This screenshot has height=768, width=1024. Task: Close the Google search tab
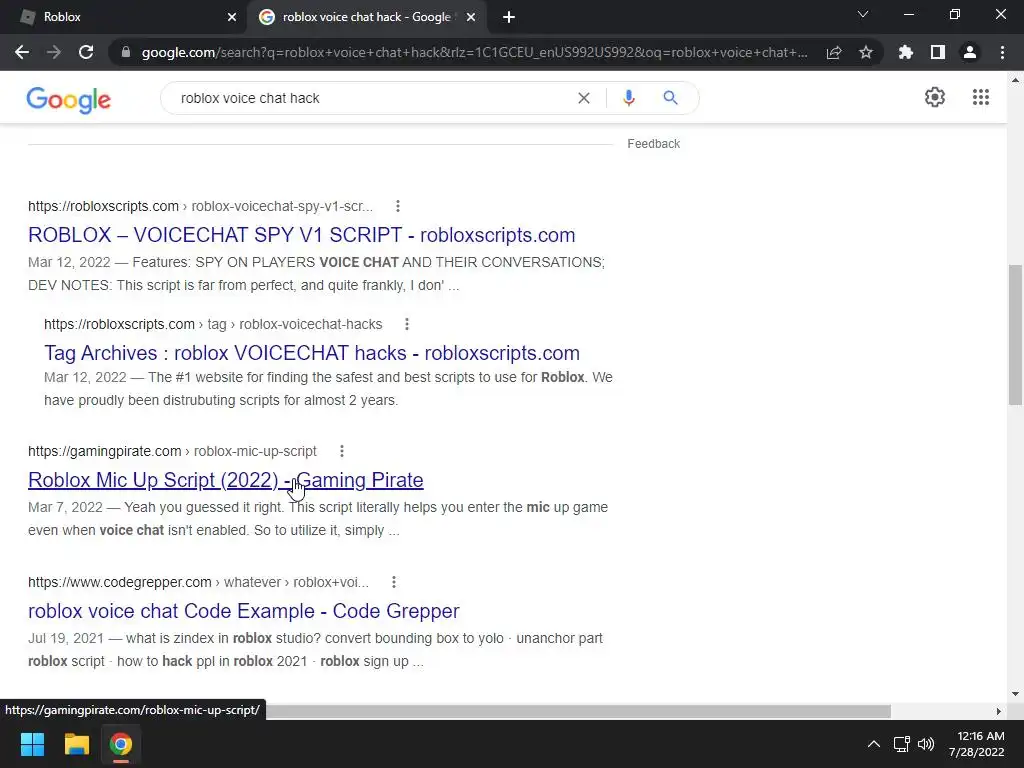tap(471, 18)
